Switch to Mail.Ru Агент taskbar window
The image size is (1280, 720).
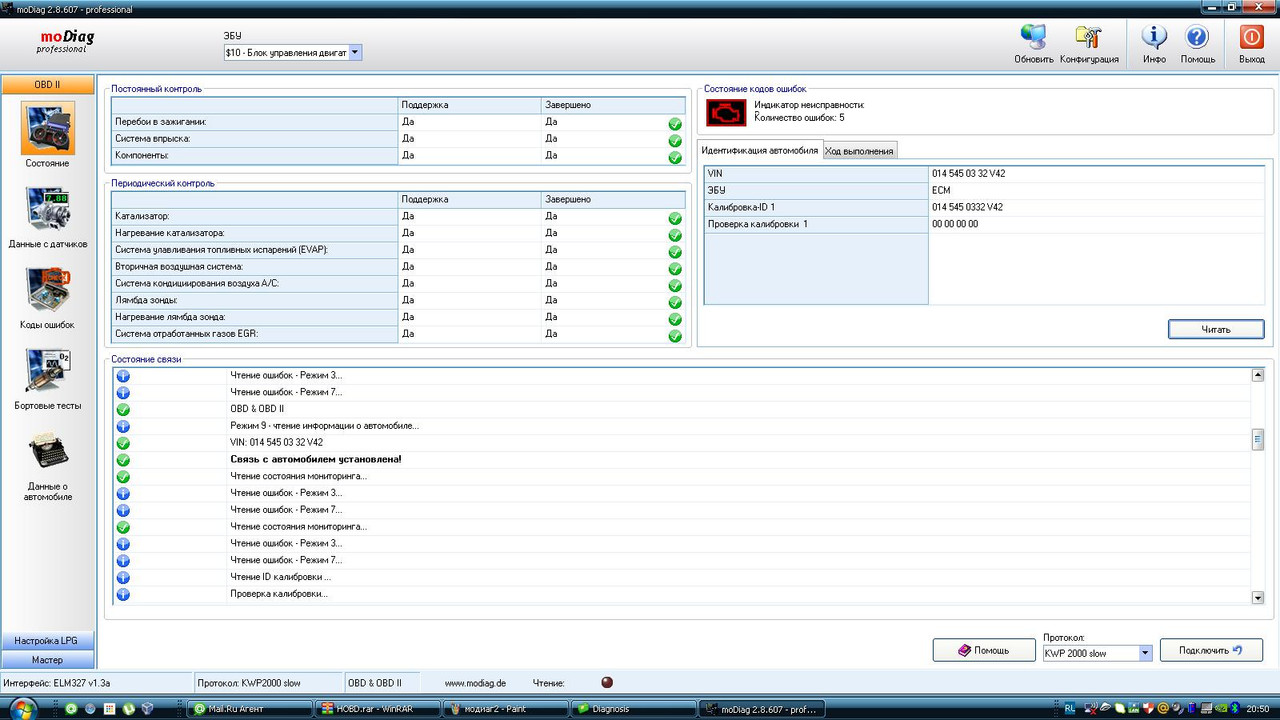[x=249, y=709]
